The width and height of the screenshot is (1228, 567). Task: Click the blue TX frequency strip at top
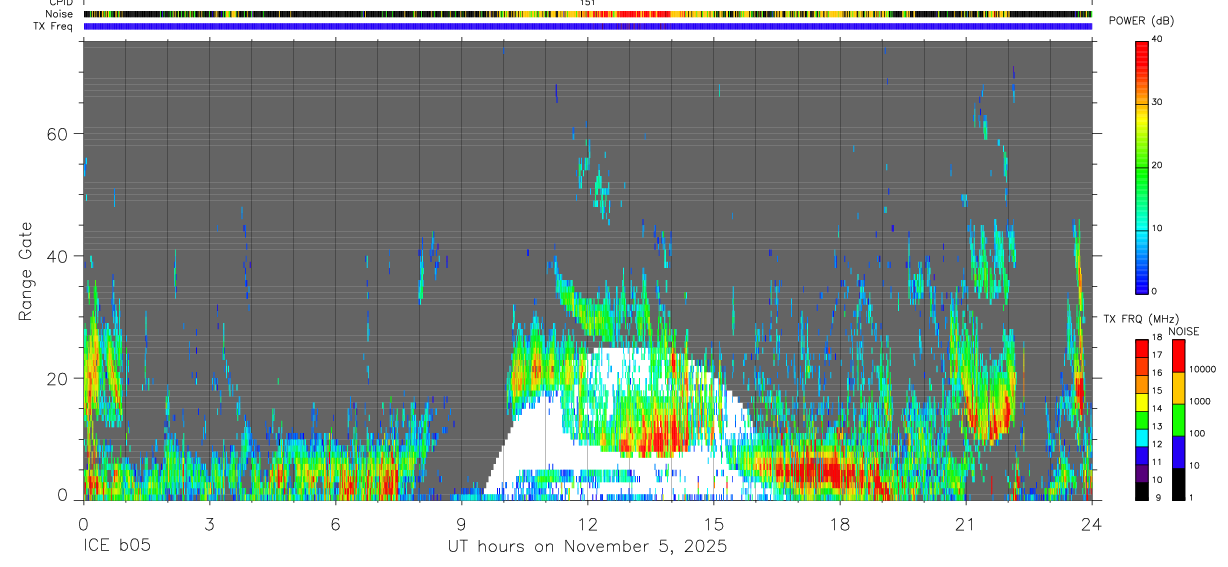[587, 26]
